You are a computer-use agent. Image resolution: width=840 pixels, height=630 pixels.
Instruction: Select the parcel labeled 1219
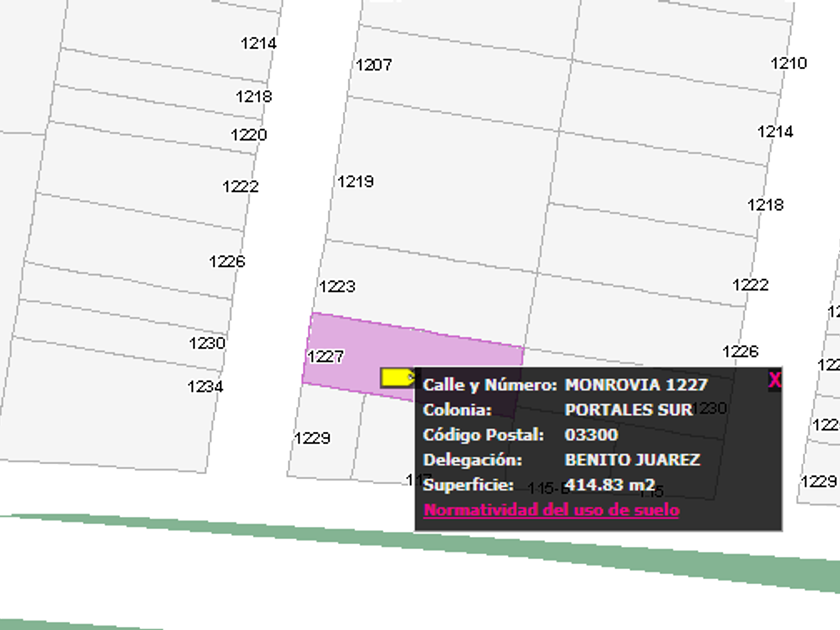click(x=355, y=182)
